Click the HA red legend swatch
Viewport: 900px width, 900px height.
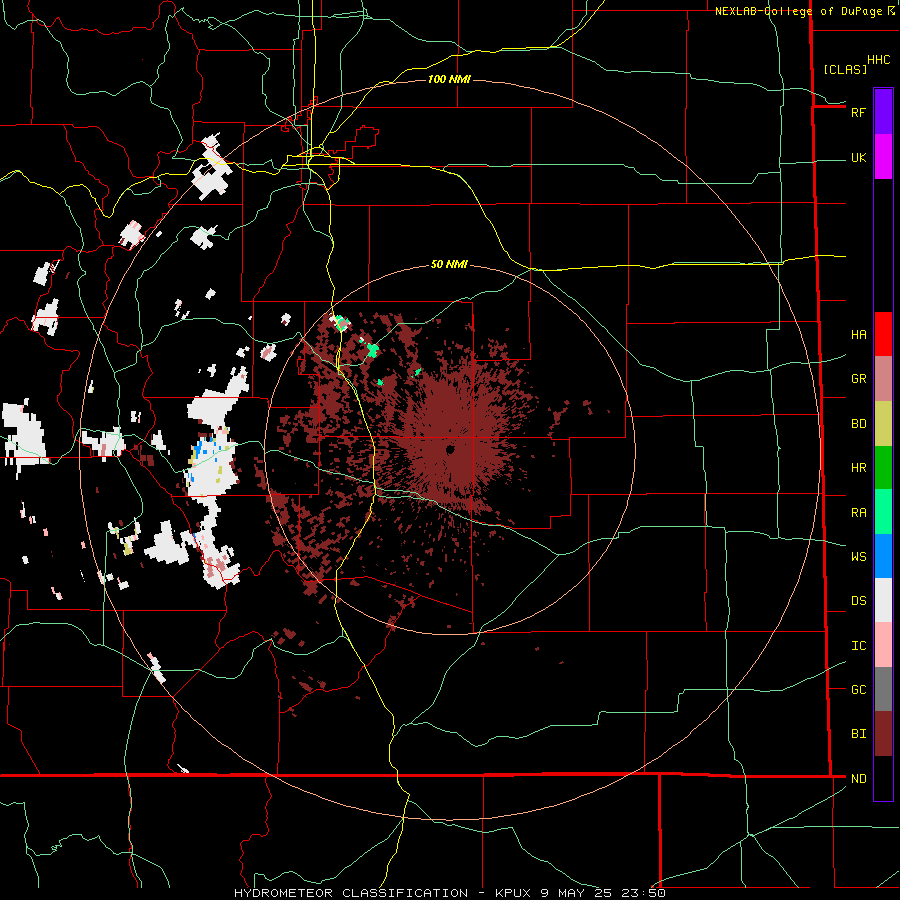pyautogui.click(x=883, y=334)
